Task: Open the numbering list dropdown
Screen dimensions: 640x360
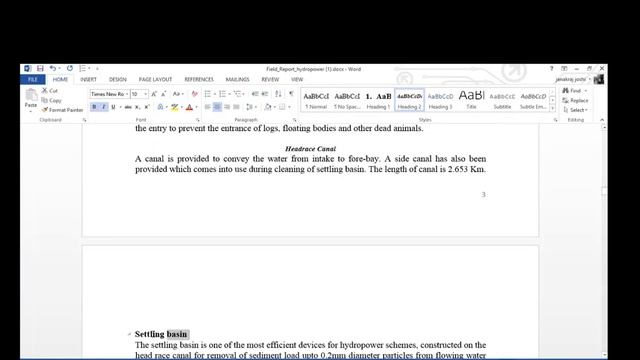Action: (x=229, y=94)
